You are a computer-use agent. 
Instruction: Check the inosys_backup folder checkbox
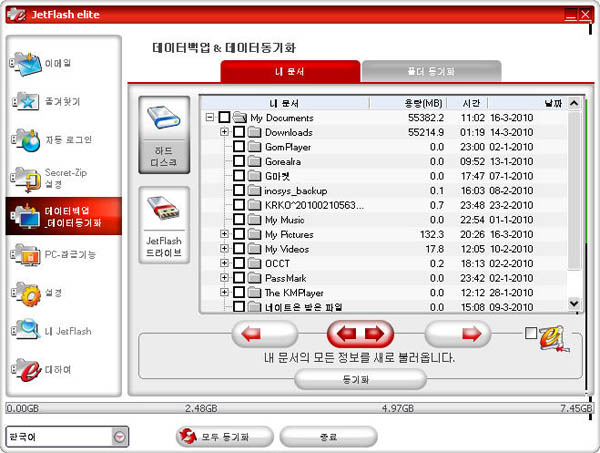pos(239,190)
